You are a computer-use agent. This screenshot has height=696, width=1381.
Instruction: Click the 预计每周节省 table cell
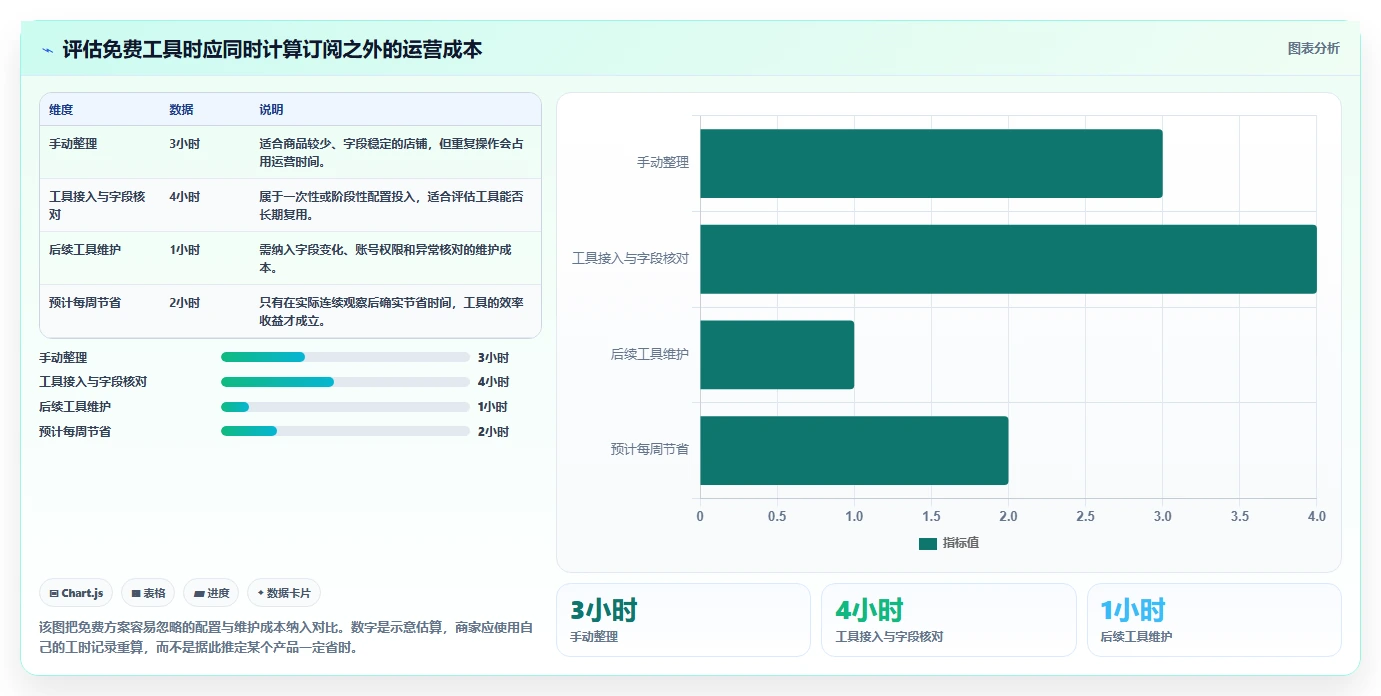pos(85,303)
